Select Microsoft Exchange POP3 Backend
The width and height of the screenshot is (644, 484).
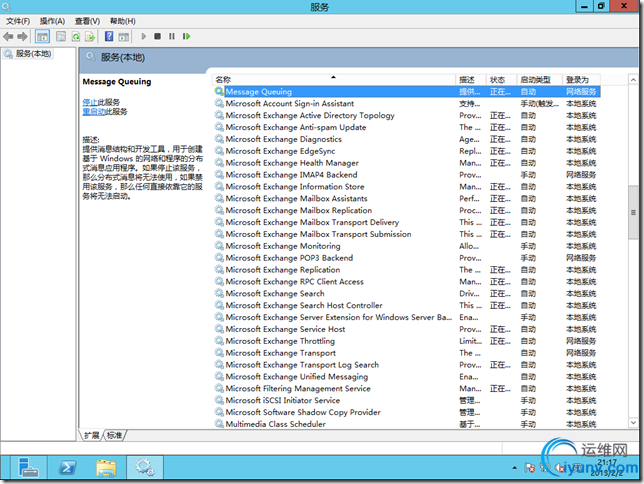click(407, 258)
